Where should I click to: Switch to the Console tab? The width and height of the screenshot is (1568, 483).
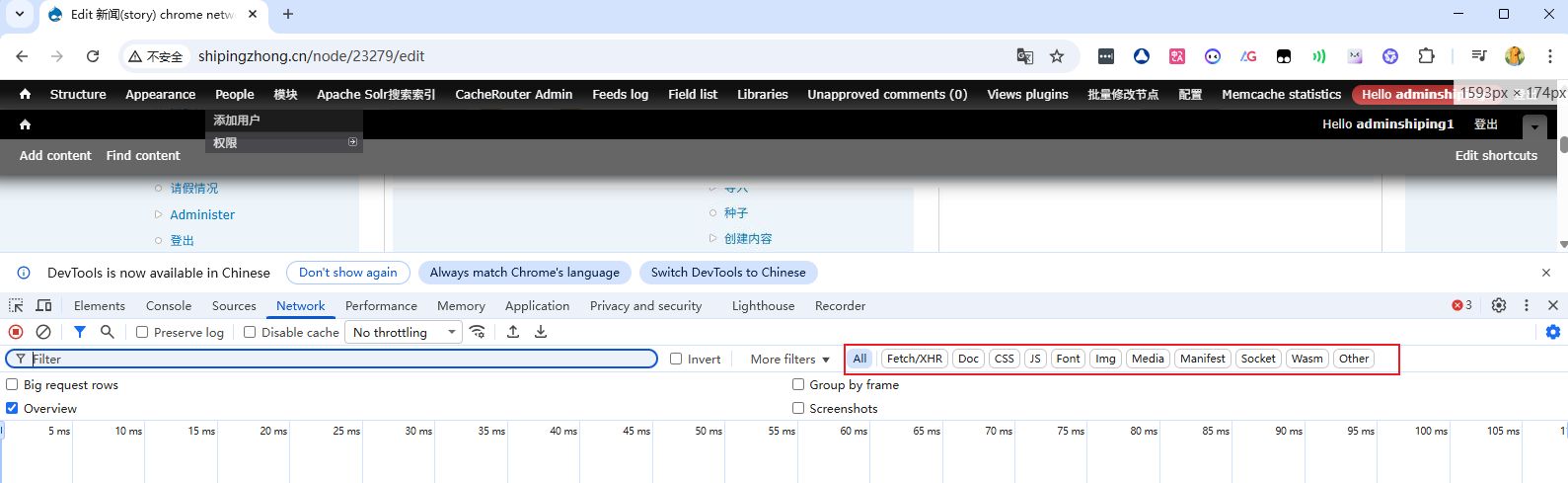pos(169,306)
